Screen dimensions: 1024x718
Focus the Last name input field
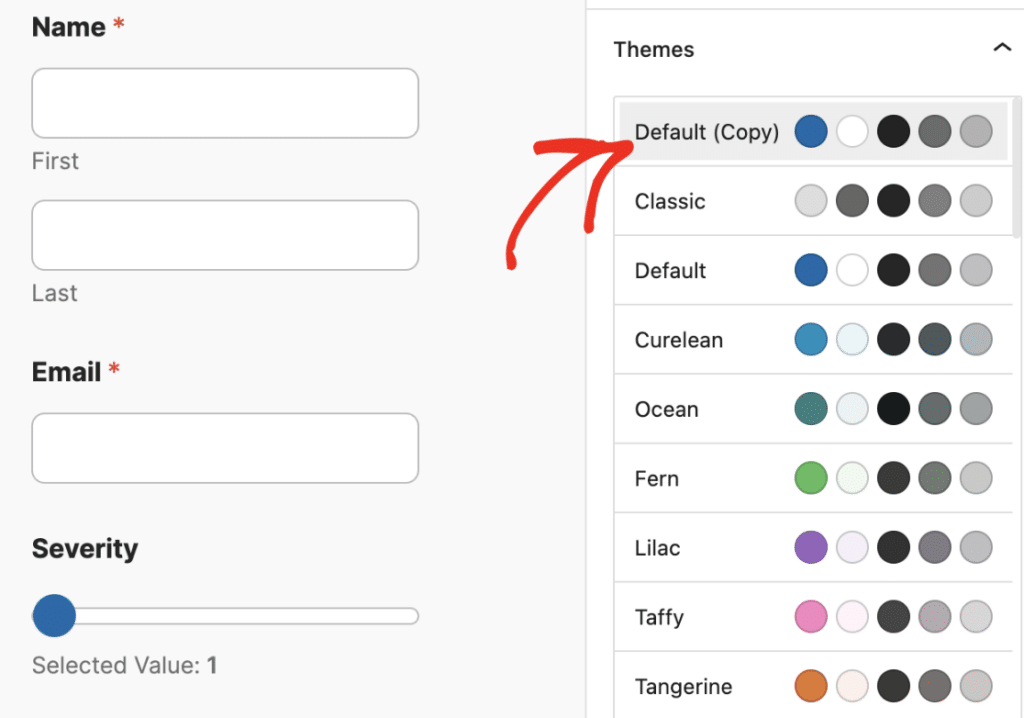225,235
